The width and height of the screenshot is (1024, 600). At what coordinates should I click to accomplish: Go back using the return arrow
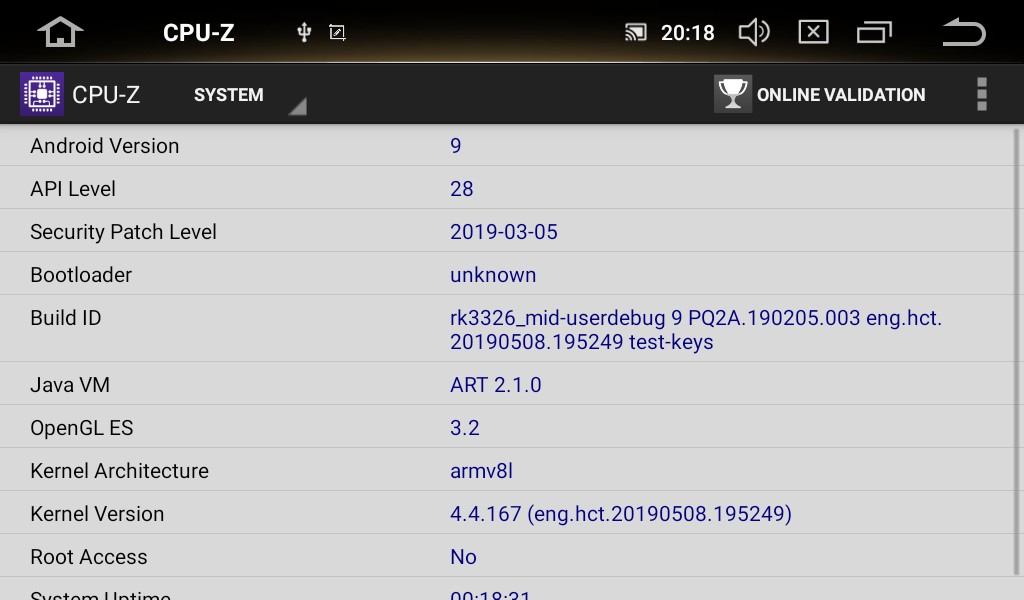[x=964, y=32]
